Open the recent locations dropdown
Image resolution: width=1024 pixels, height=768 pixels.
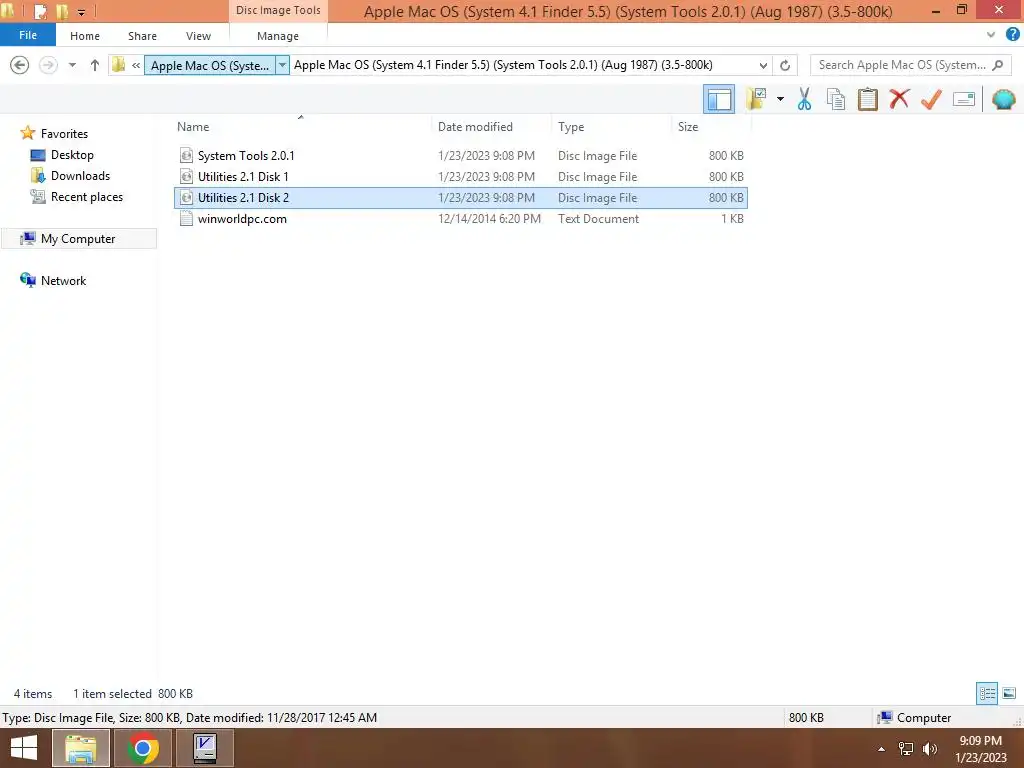[x=72, y=65]
